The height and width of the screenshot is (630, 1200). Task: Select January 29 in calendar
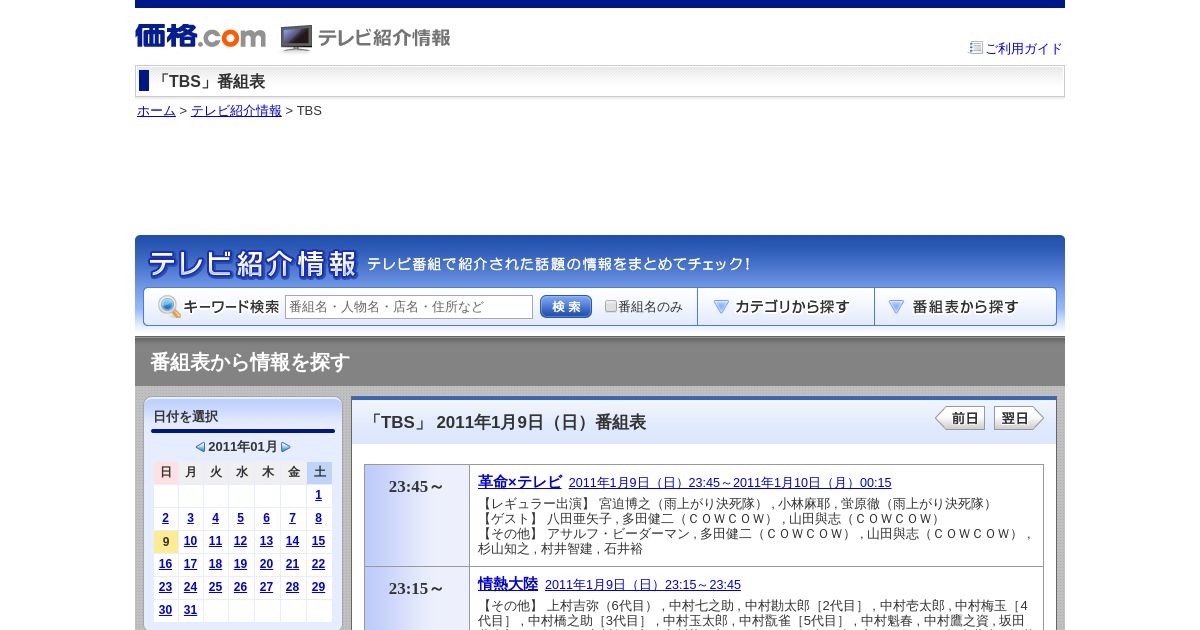coord(319,587)
